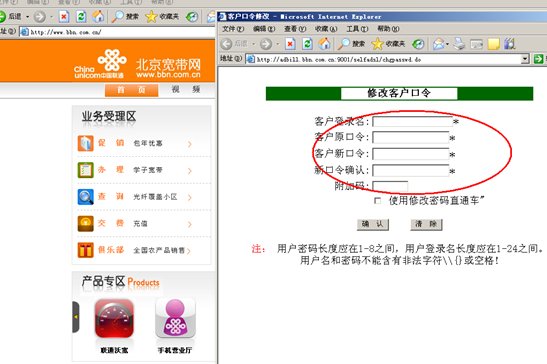Open the 帮助(H) menu
Image resolution: width=547 pixels, height=364 pixels.
click(x=388, y=29)
